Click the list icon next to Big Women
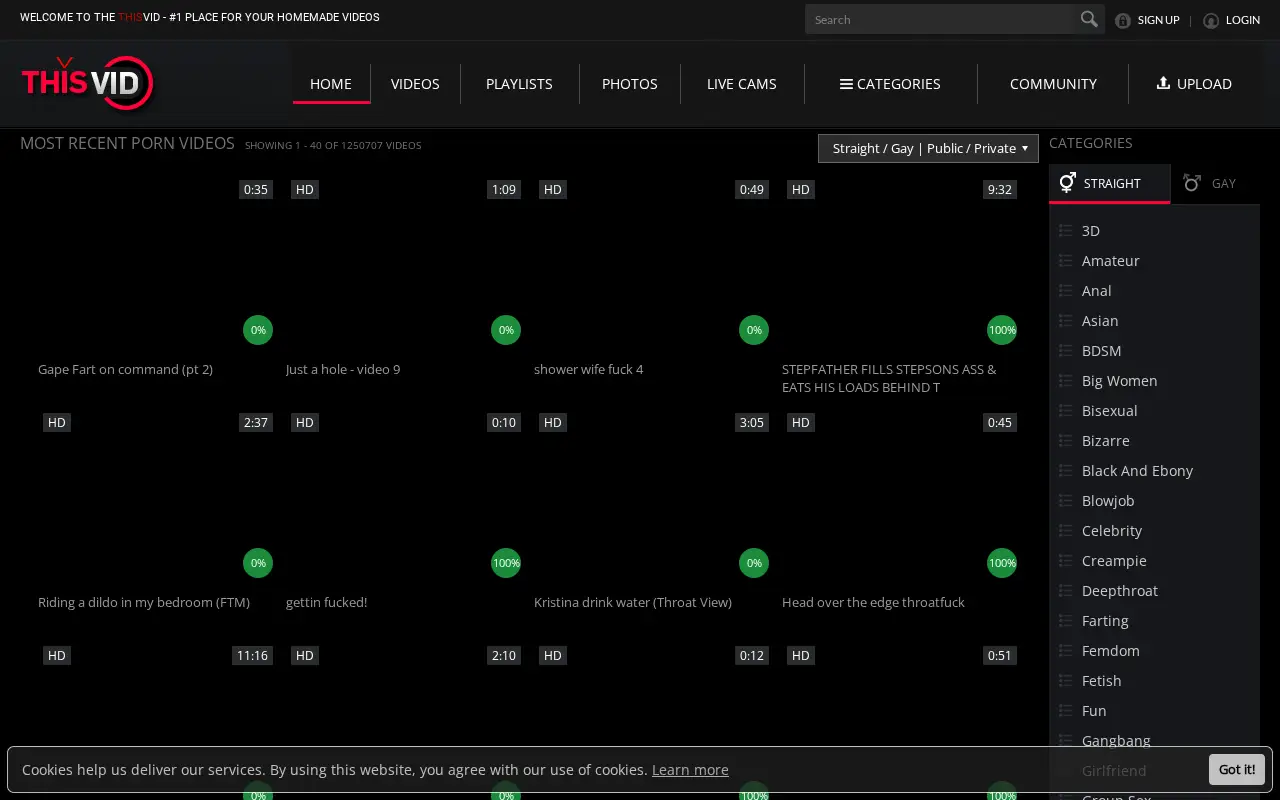The image size is (1280, 800). (1065, 380)
